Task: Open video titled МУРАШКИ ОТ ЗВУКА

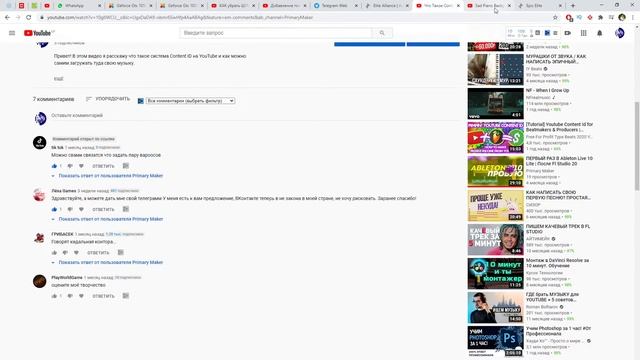Action: click(556, 59)
